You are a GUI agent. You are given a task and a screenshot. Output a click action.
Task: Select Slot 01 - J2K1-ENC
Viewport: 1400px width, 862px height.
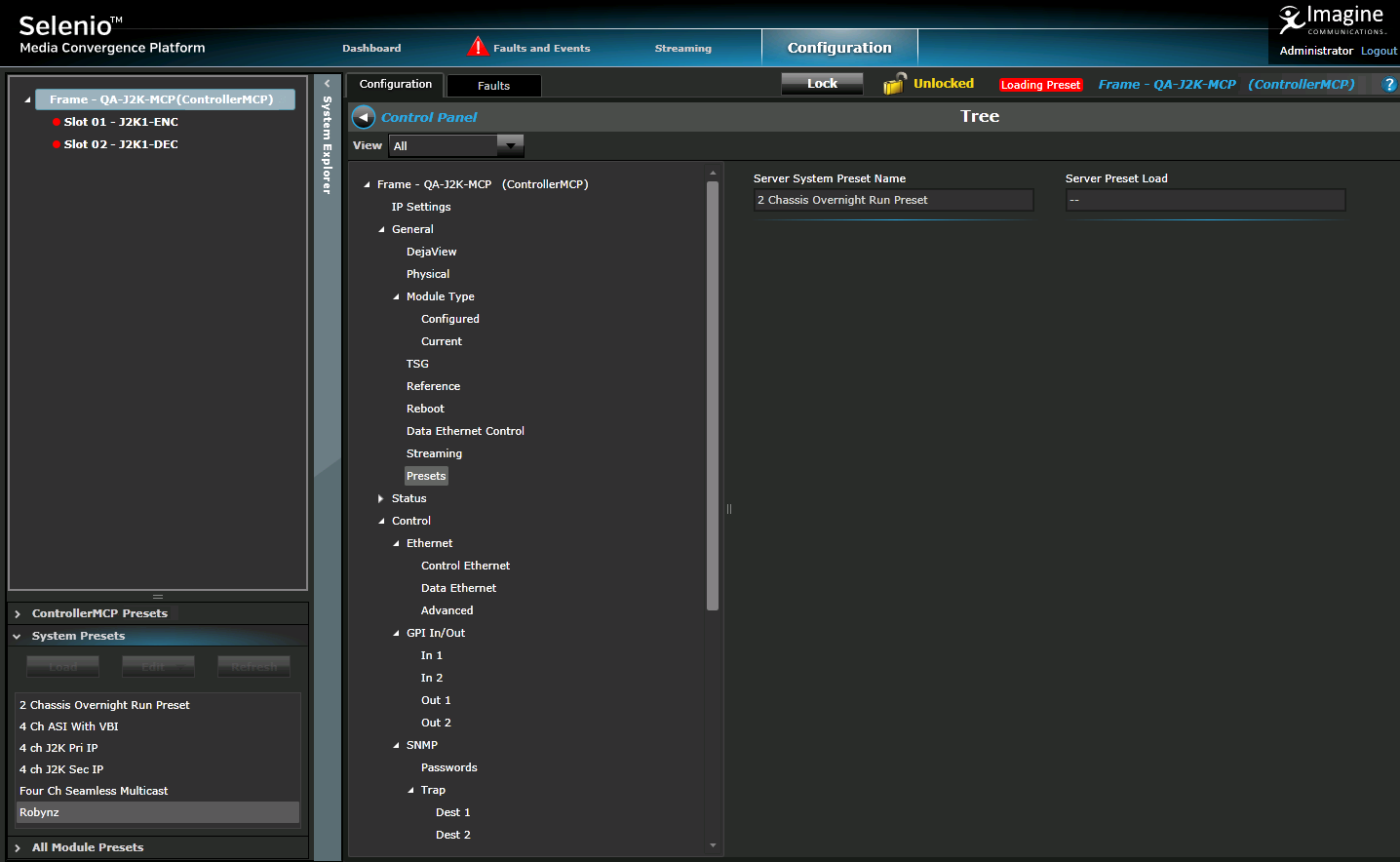[121, 122]
